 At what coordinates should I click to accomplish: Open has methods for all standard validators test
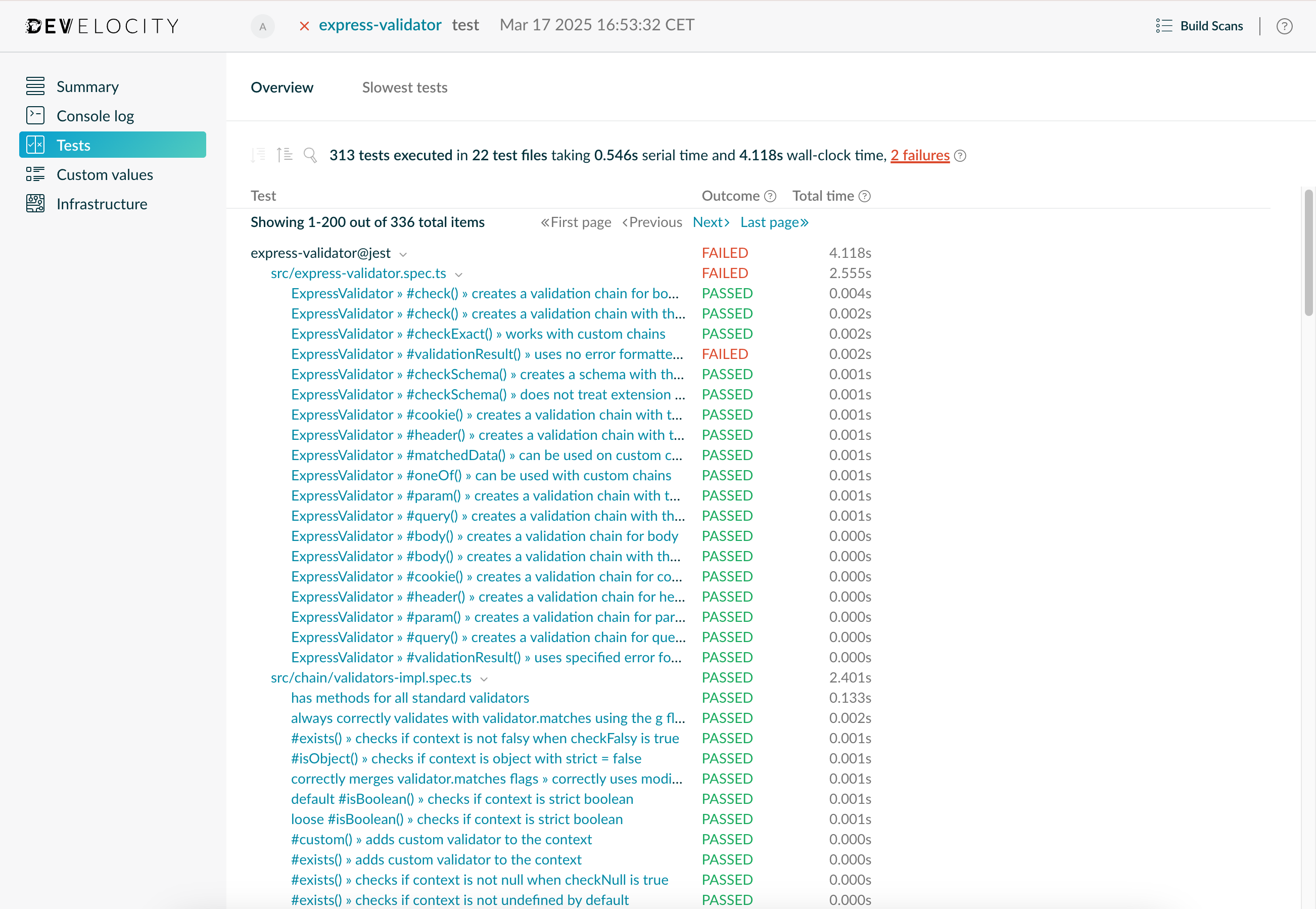[x=410, y=698]
